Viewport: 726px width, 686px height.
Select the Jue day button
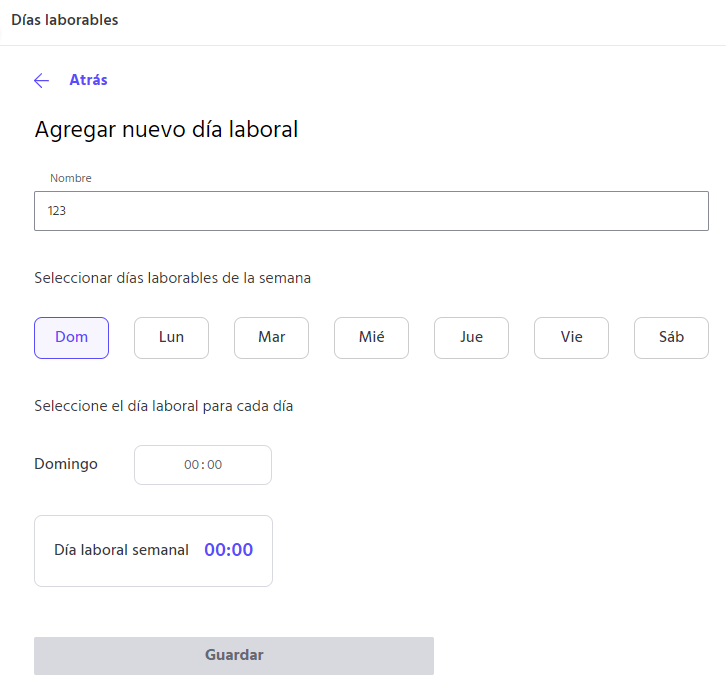[x=471, y=338]
